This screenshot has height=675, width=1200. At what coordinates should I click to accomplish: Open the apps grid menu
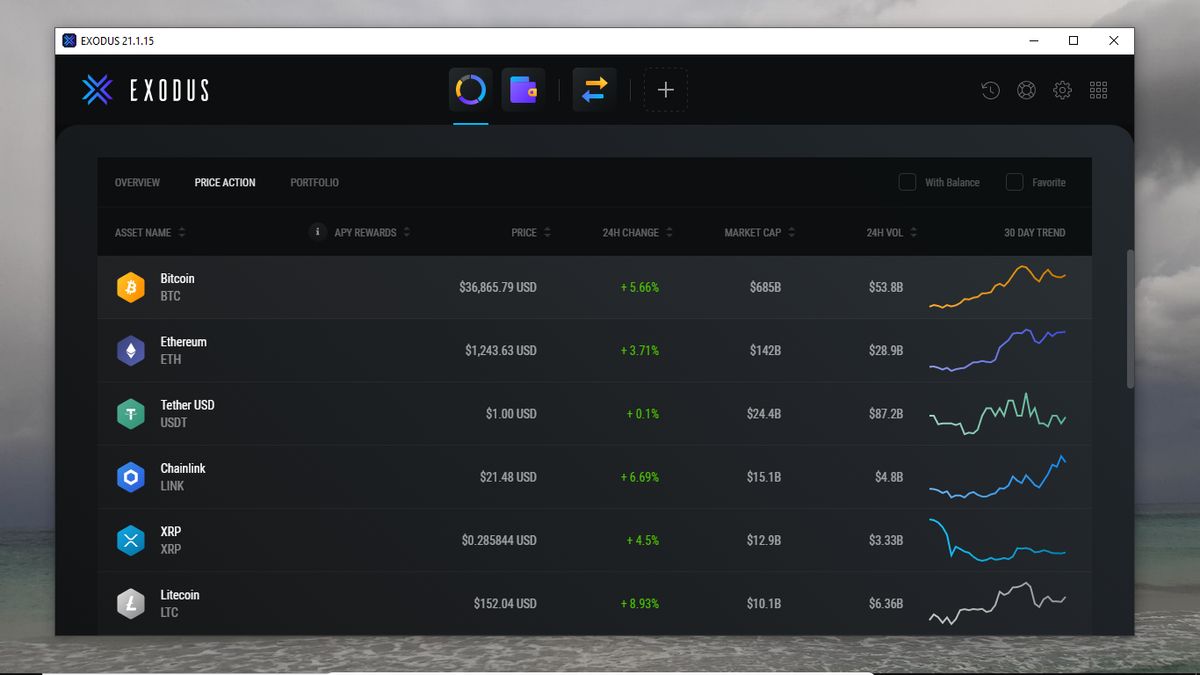click(1097, 90)
